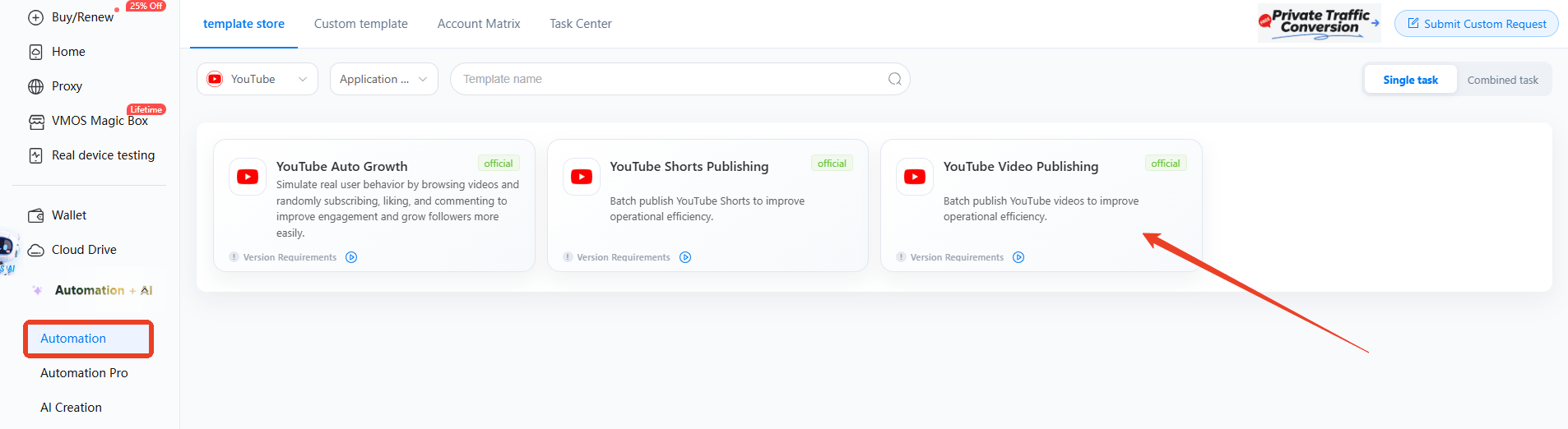
Task: Open the YouTube Auto Growth template title
Action: point(342,166)
